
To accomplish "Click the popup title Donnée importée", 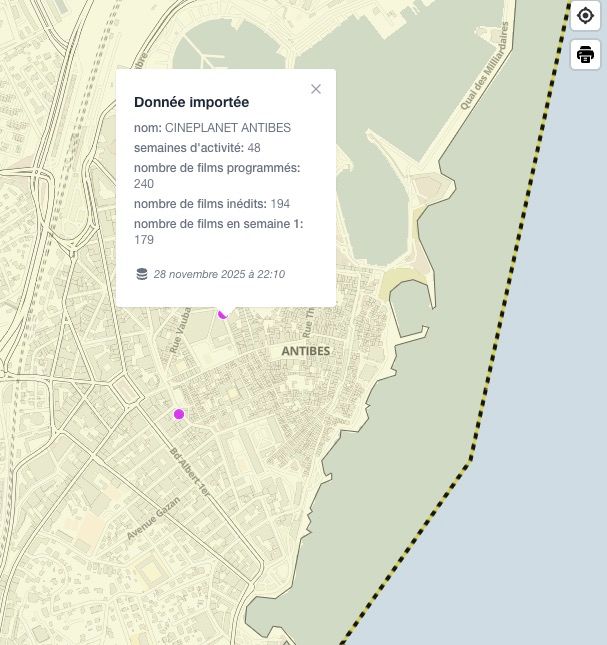I will click(191, 102).
